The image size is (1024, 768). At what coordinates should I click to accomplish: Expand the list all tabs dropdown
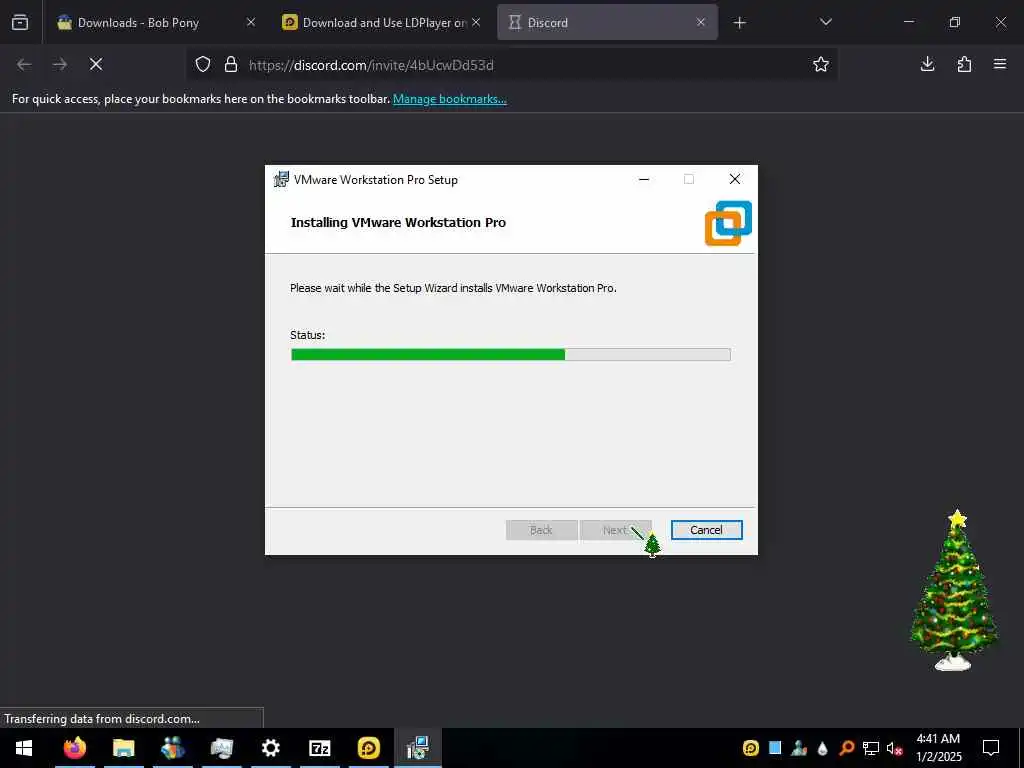825,22
